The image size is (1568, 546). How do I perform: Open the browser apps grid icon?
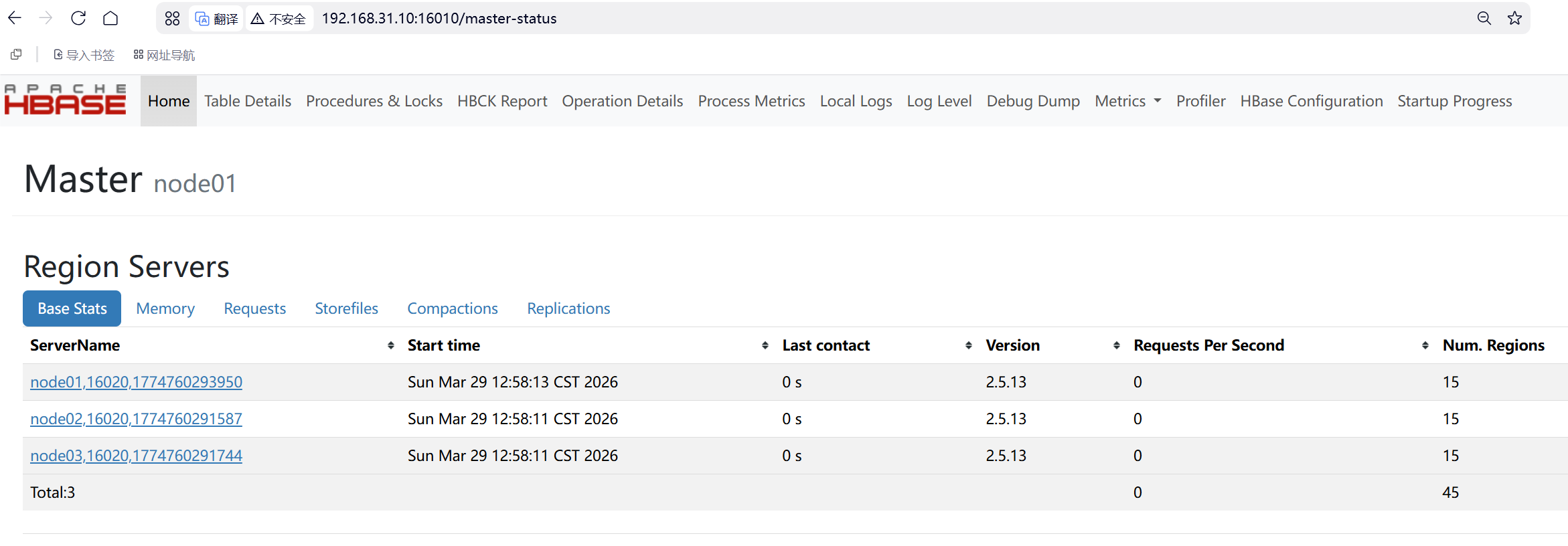point(172,19)
